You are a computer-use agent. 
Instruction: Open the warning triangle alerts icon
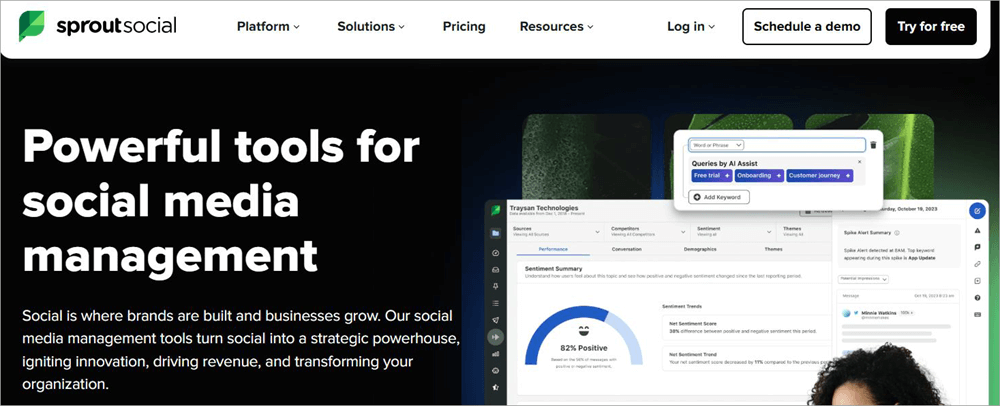point(978,231)
